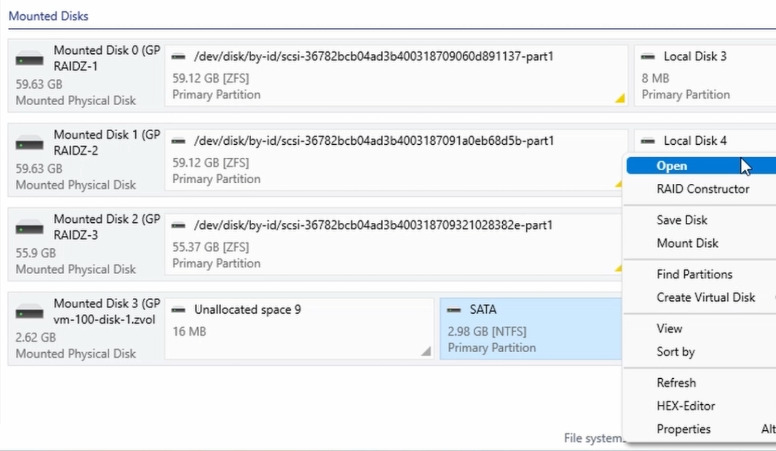Click the Local Disk 4 label
Viewport: 776px width, 451px height.
[695, 141]
